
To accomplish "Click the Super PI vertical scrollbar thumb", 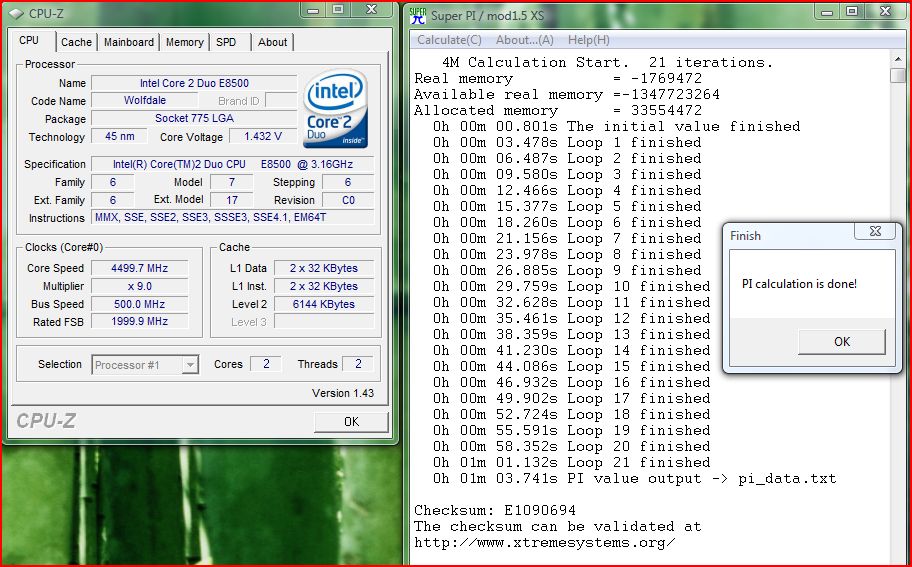I will coord(897,76).
